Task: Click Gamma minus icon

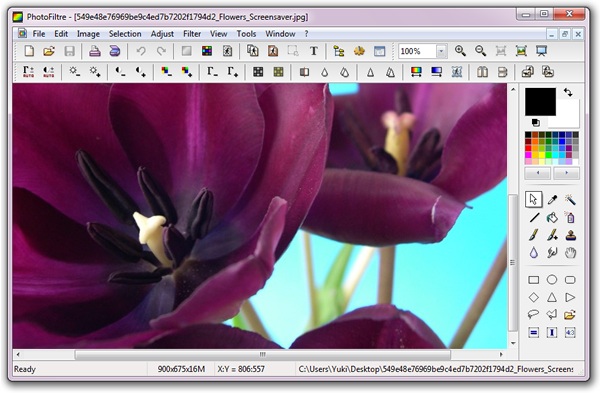Action: point(212,72)
